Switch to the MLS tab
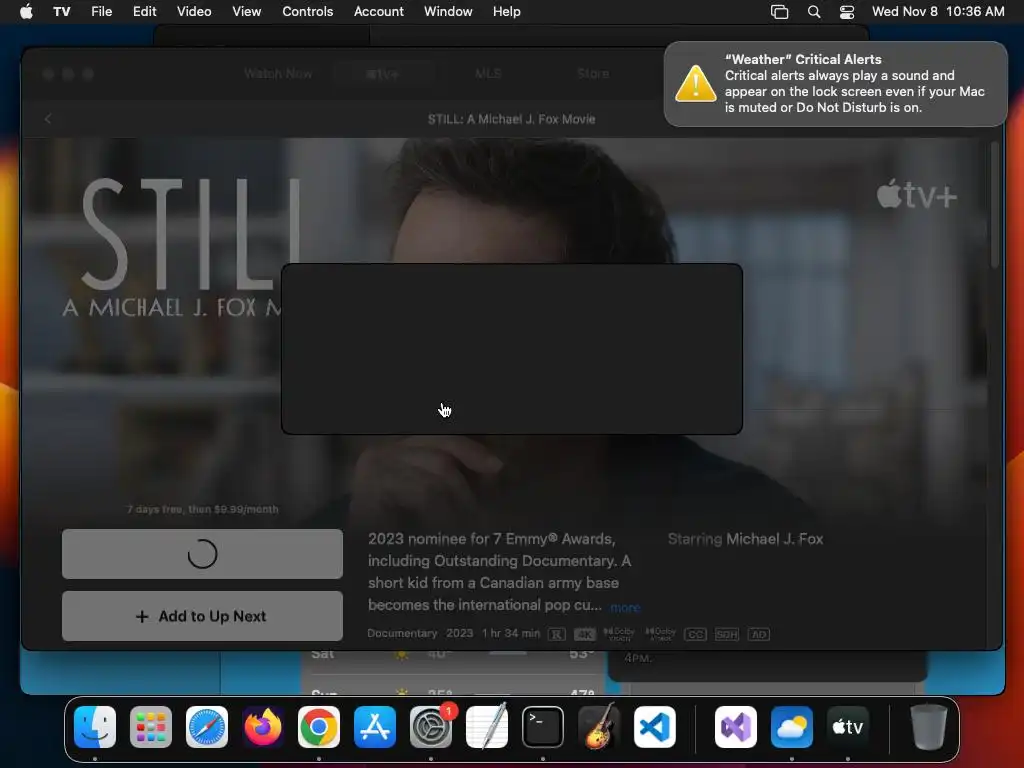 tap(488, 74)
